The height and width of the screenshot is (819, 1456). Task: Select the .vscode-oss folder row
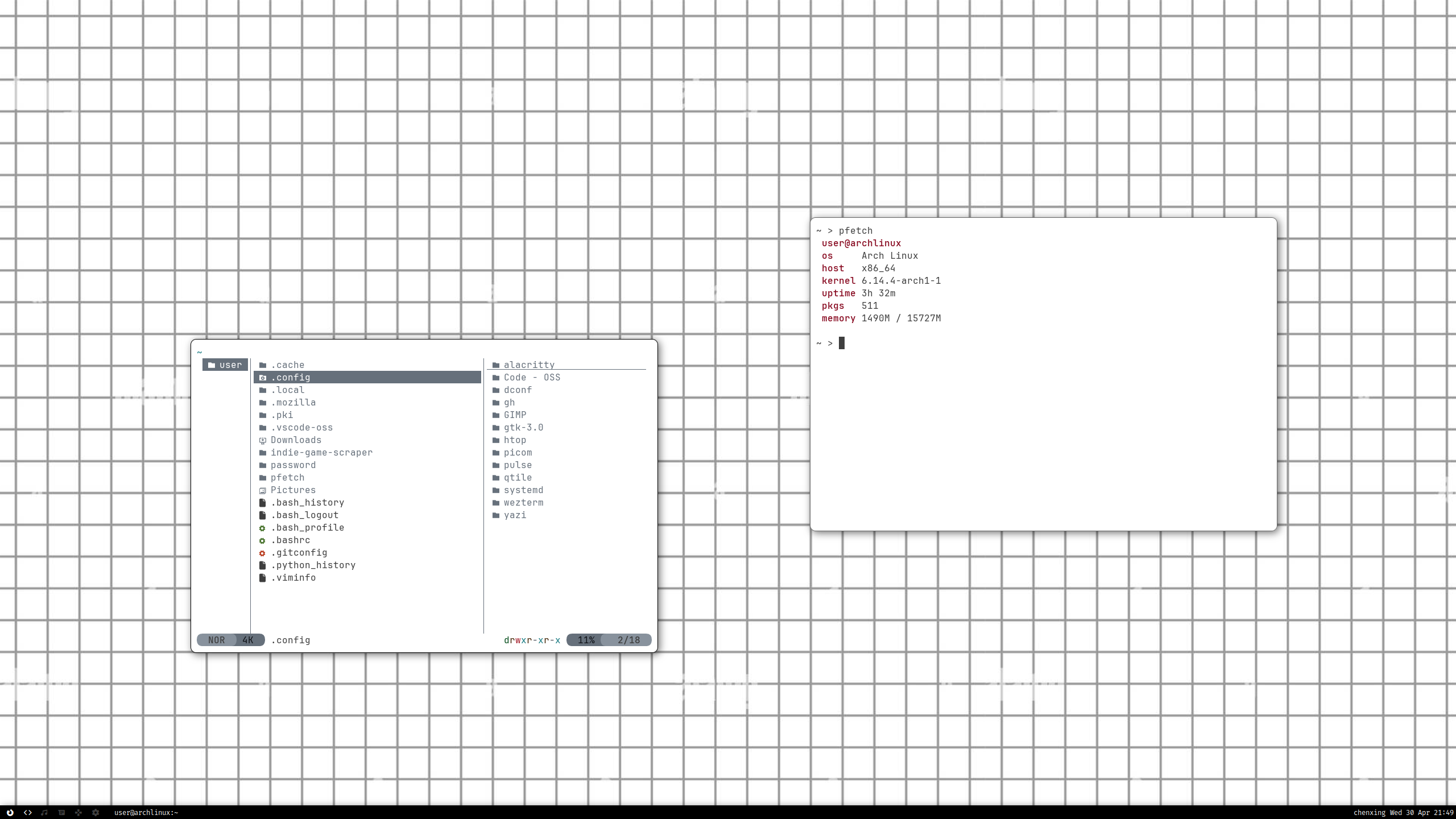[367, 428]
